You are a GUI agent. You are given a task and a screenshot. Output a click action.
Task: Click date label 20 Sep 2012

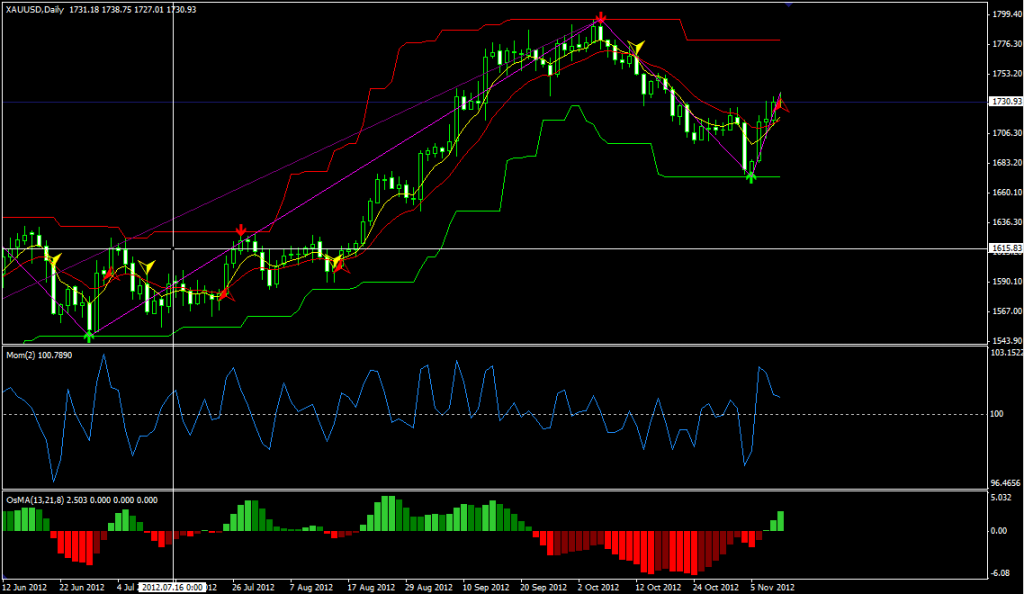click(x=543, y=587)
